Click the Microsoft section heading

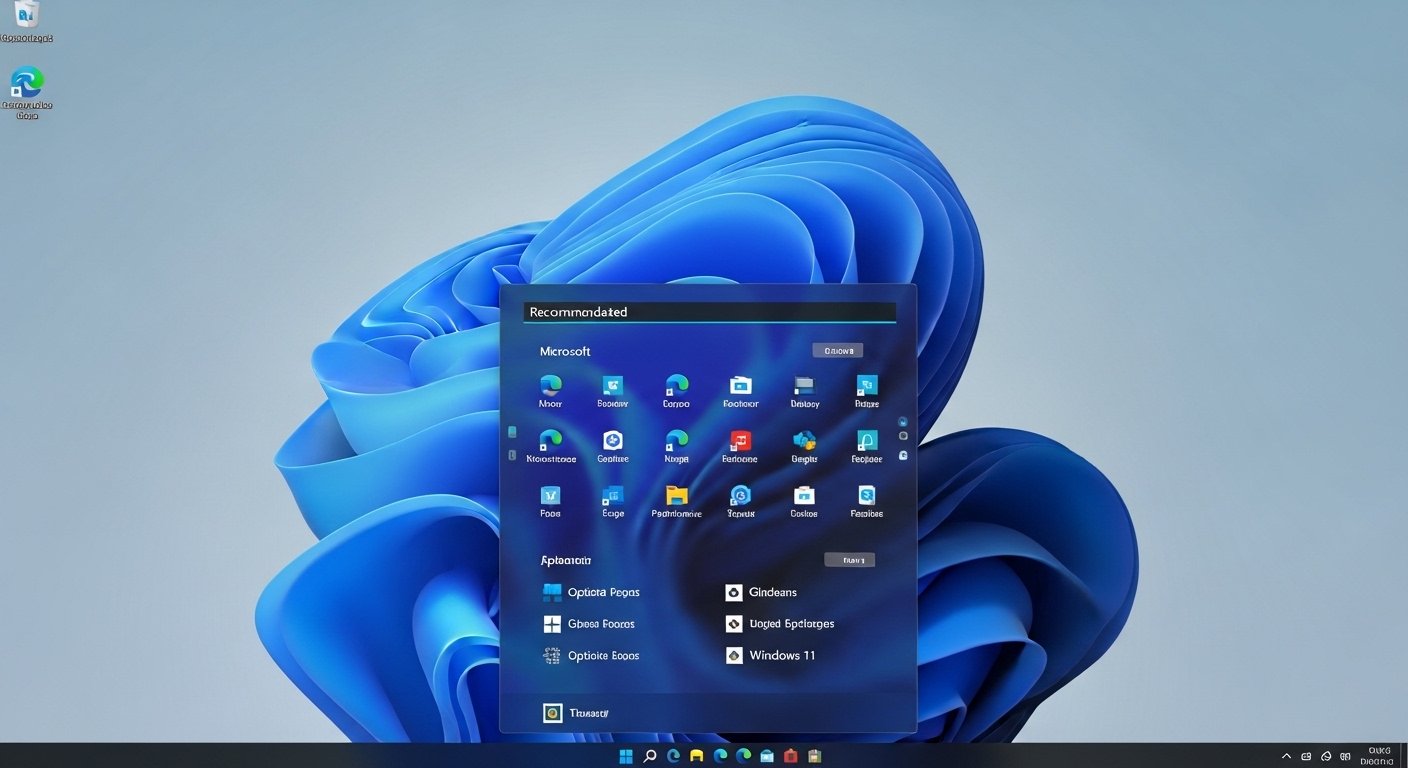565,351
